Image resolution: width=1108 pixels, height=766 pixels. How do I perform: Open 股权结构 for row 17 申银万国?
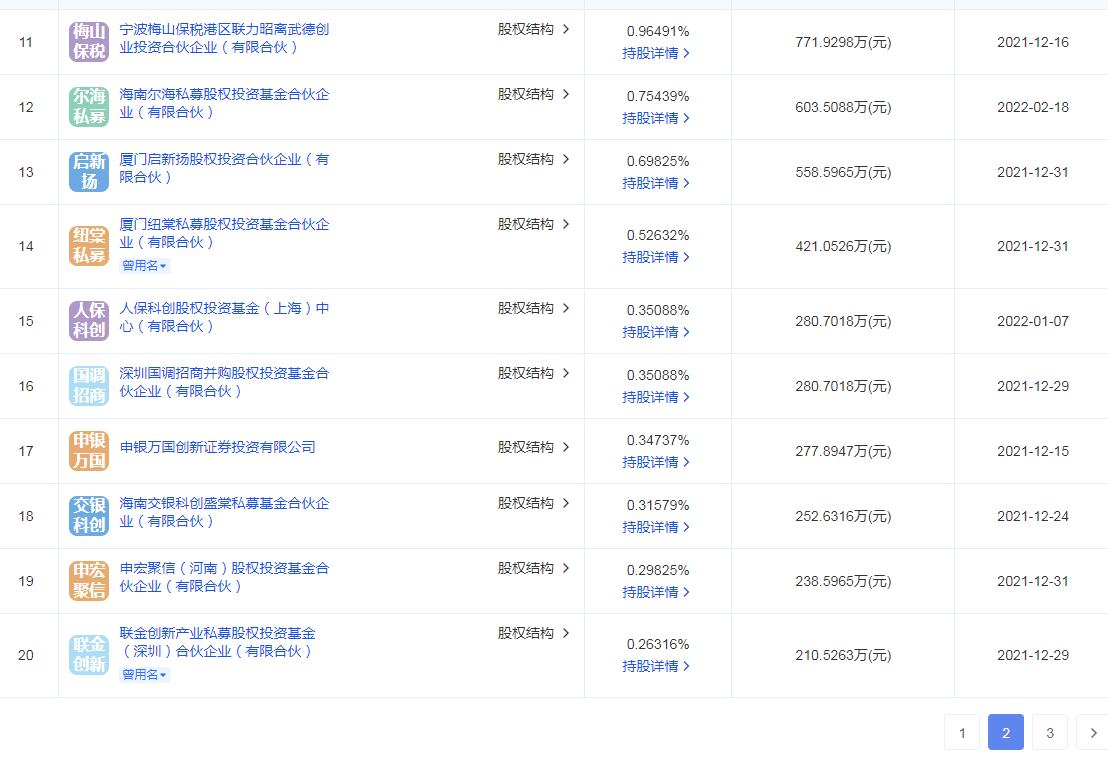coord(533,447)
